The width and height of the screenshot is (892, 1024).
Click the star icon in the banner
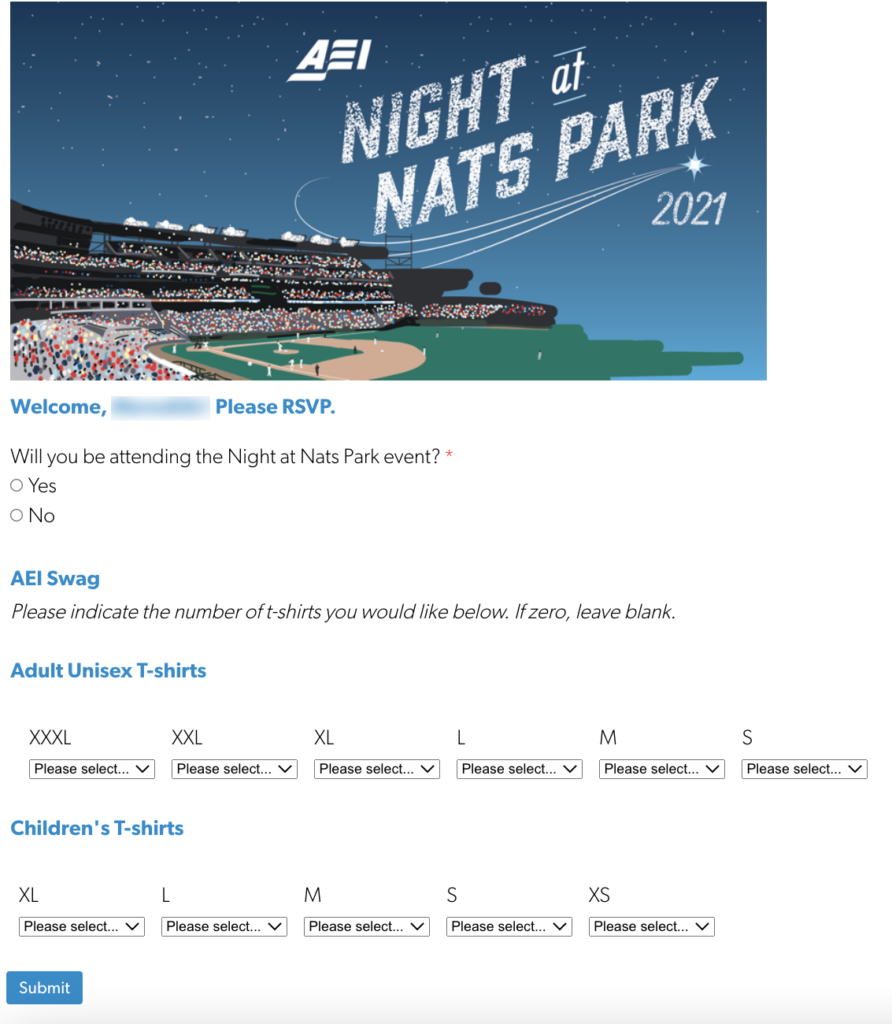click(696, 163)
